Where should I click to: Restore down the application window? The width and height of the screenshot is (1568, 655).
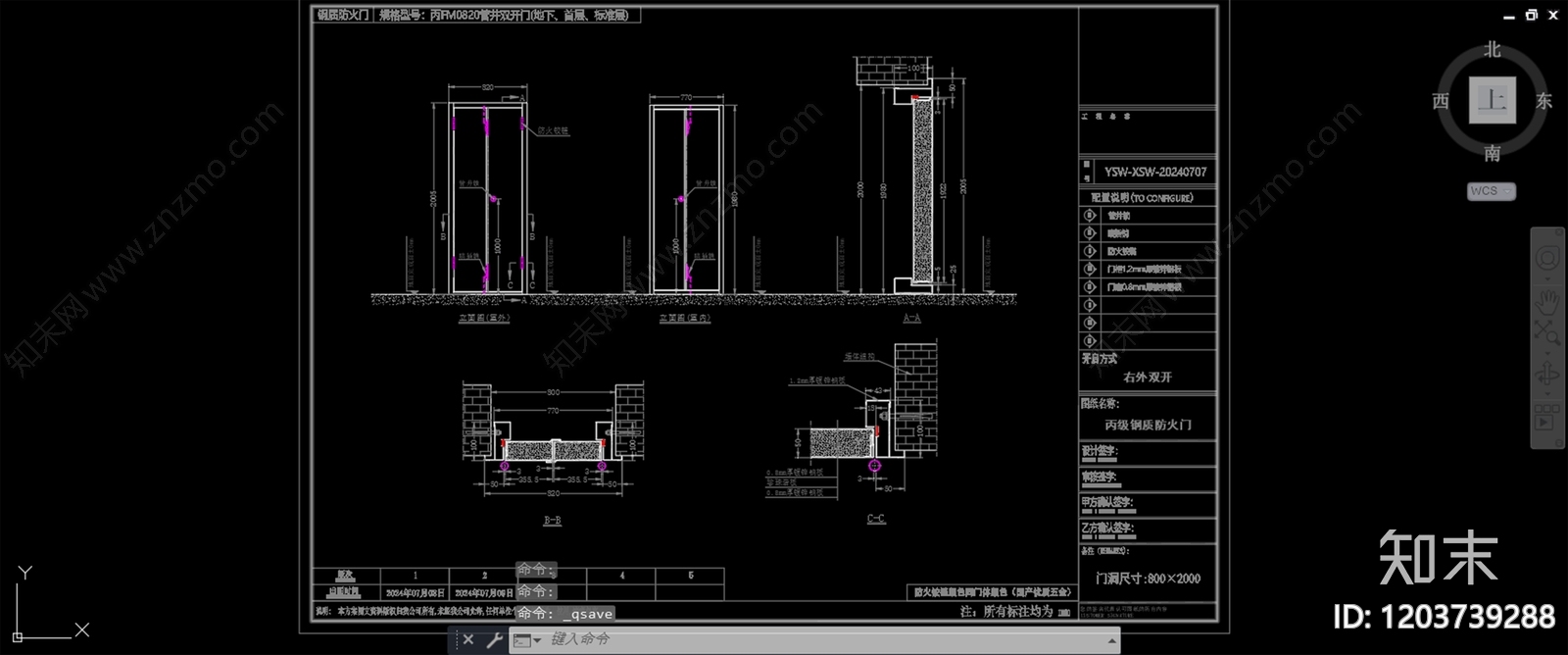1532,15
